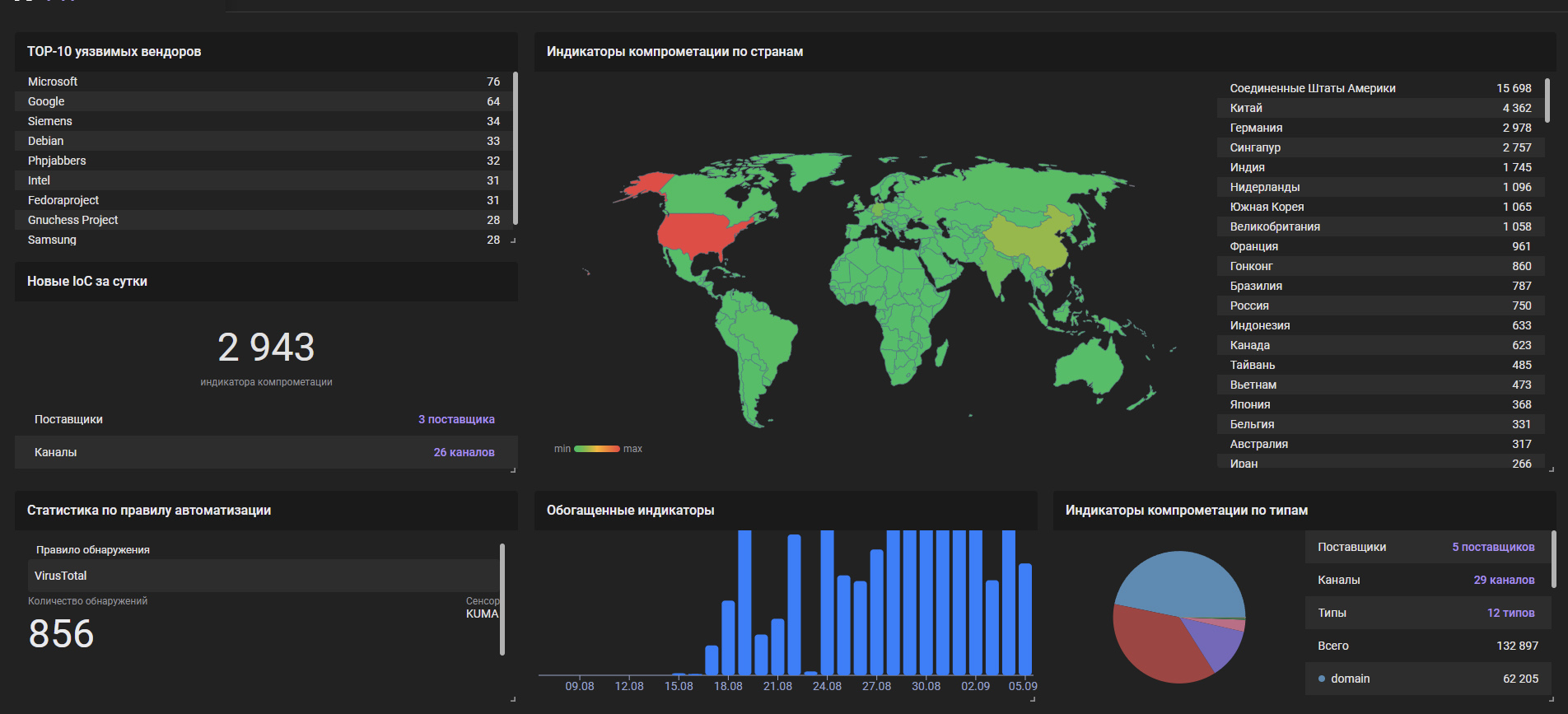
Task: Click the 'Тайвань' country row
Action: click(1381, 365)
